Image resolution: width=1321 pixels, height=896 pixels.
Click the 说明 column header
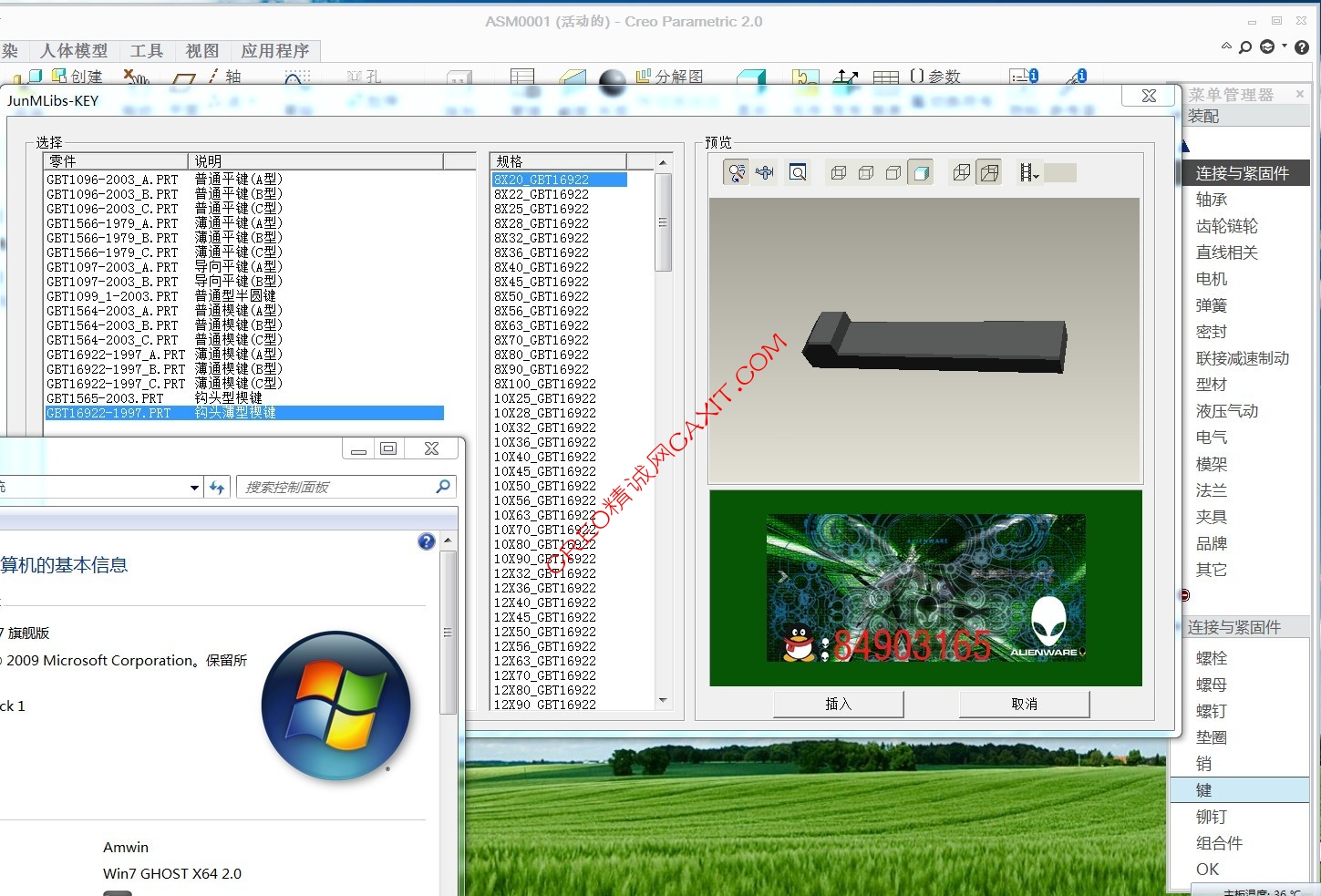click(x=315, y=161)
